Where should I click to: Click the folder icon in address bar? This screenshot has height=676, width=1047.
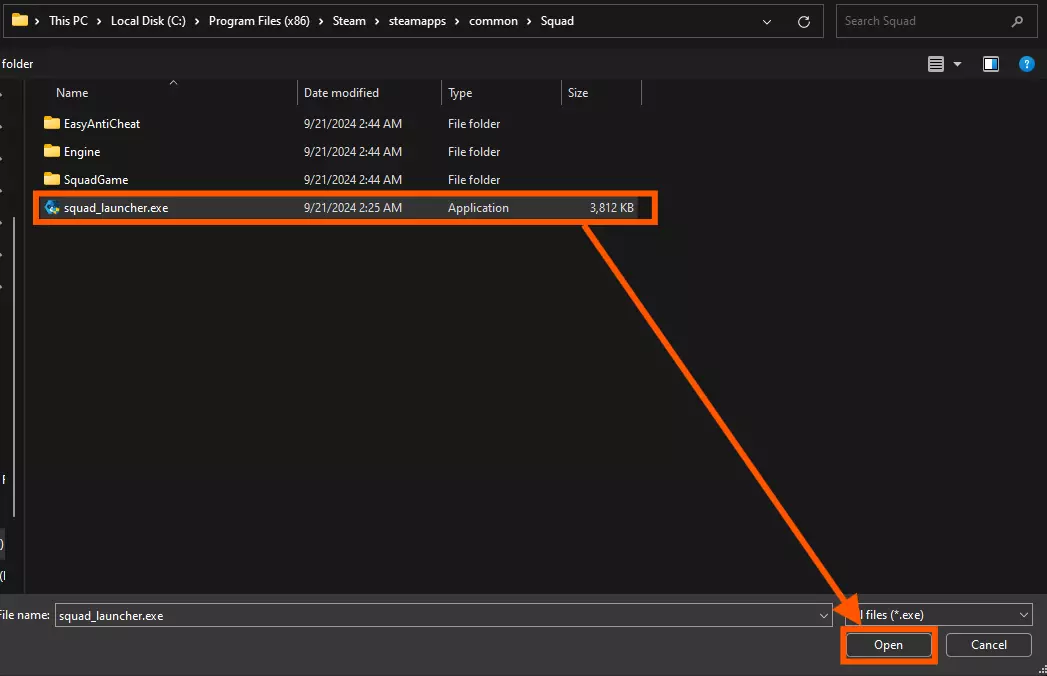point(20,20)
